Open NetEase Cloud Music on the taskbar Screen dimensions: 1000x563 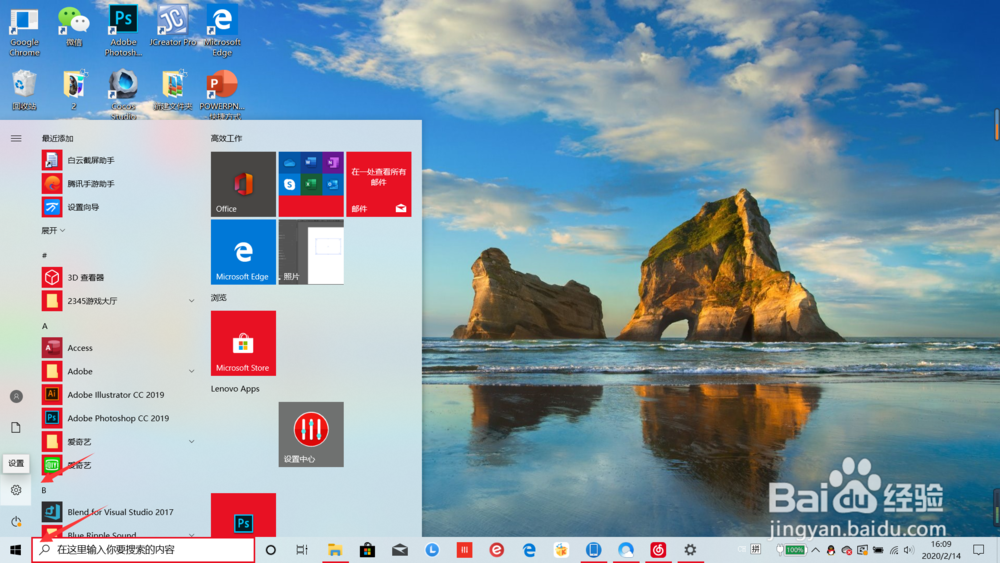tap(658, 550)
